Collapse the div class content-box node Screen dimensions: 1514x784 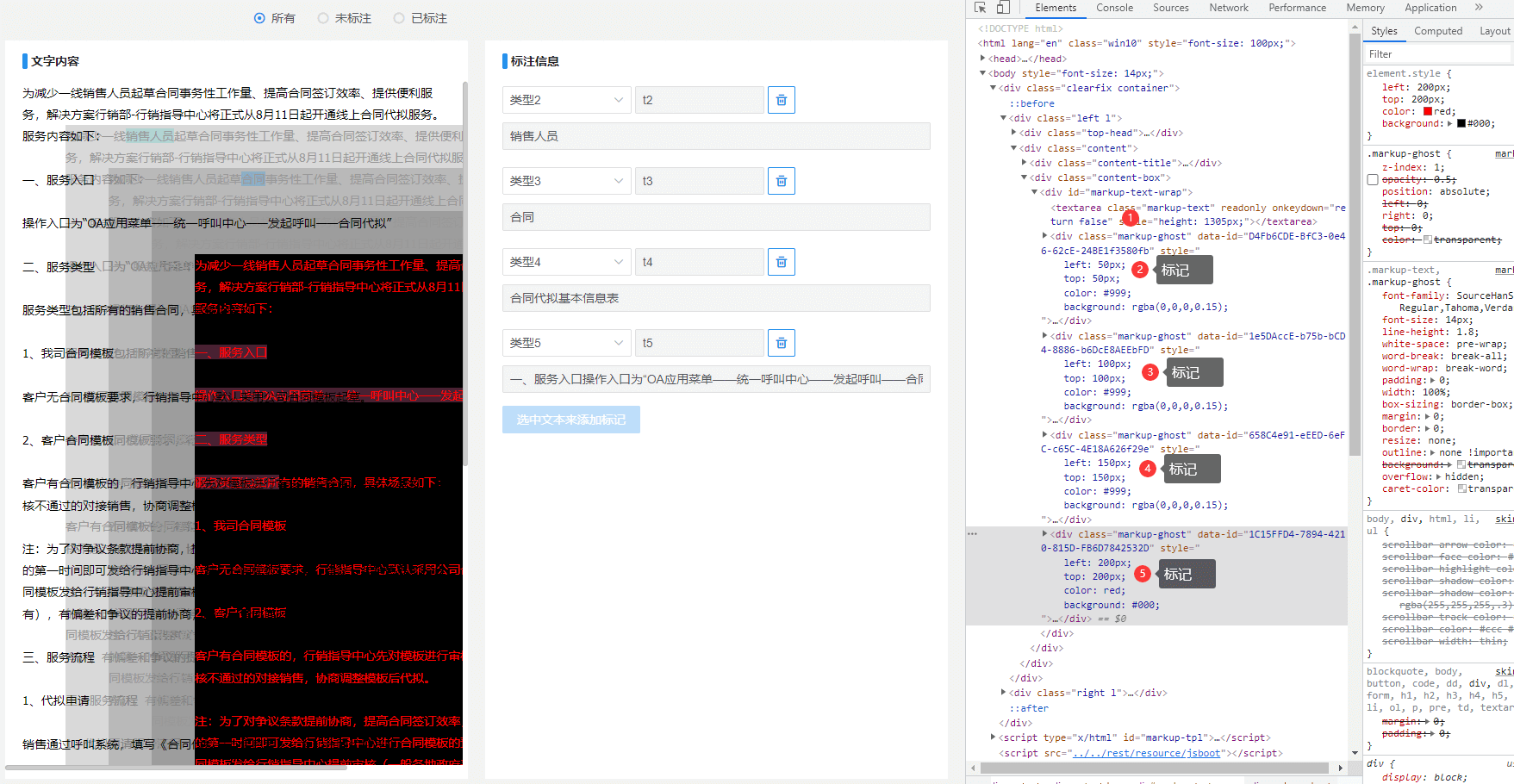1024,177
